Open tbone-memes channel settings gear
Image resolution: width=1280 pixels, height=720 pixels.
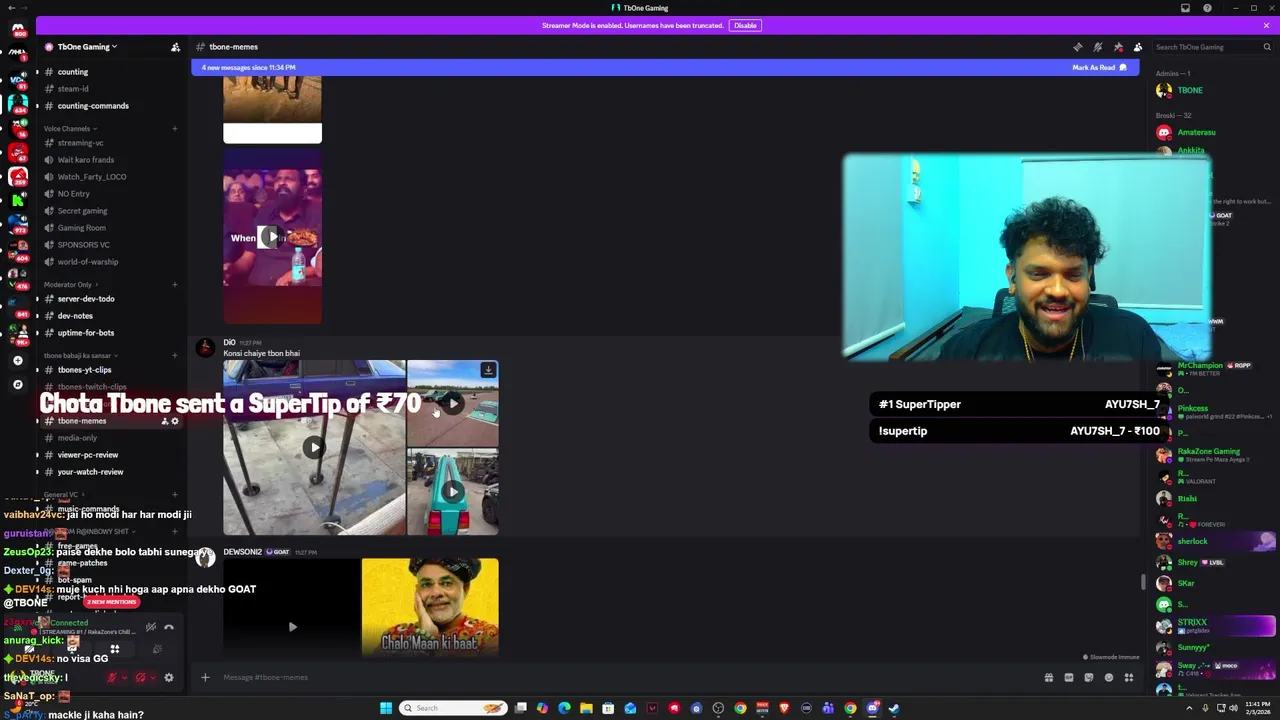click(175, 421)
